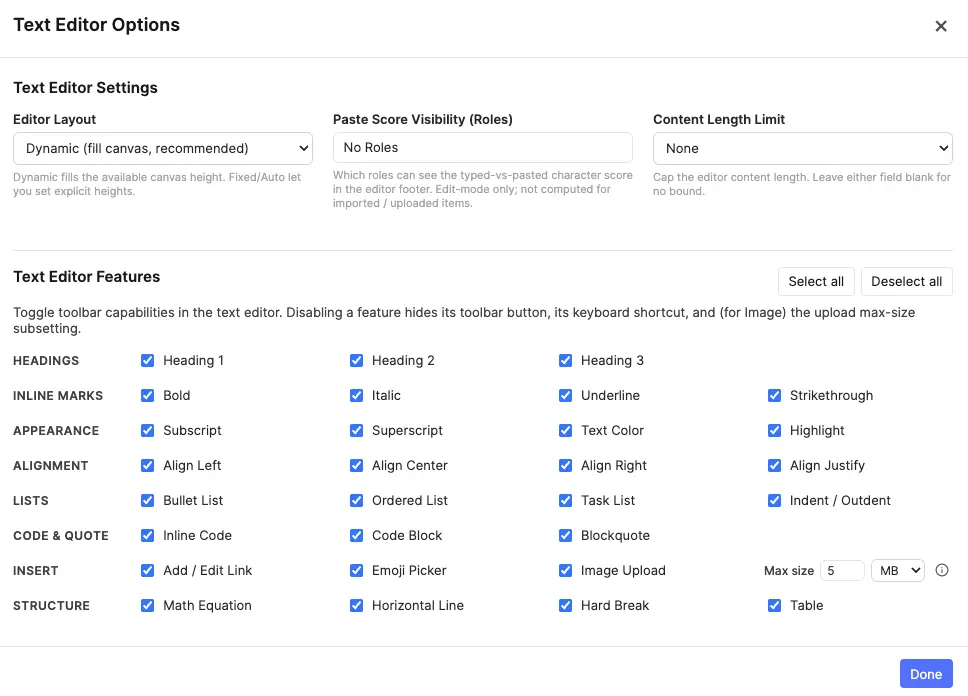Disable the Superscript checkbox
The height and width of the screenshot is (696, 968).
tap(356, 430)
